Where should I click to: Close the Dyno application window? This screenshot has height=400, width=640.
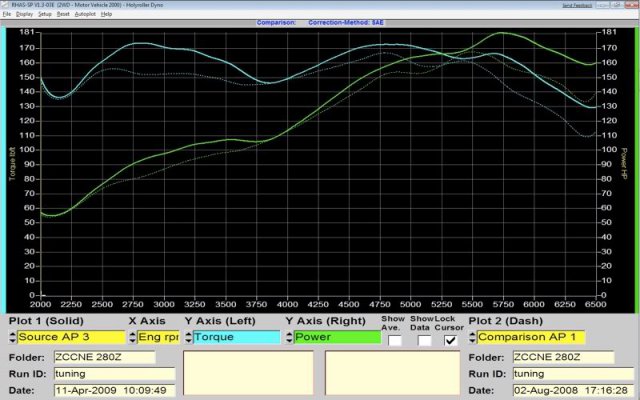pyautogui.click(x=630, y=5)
